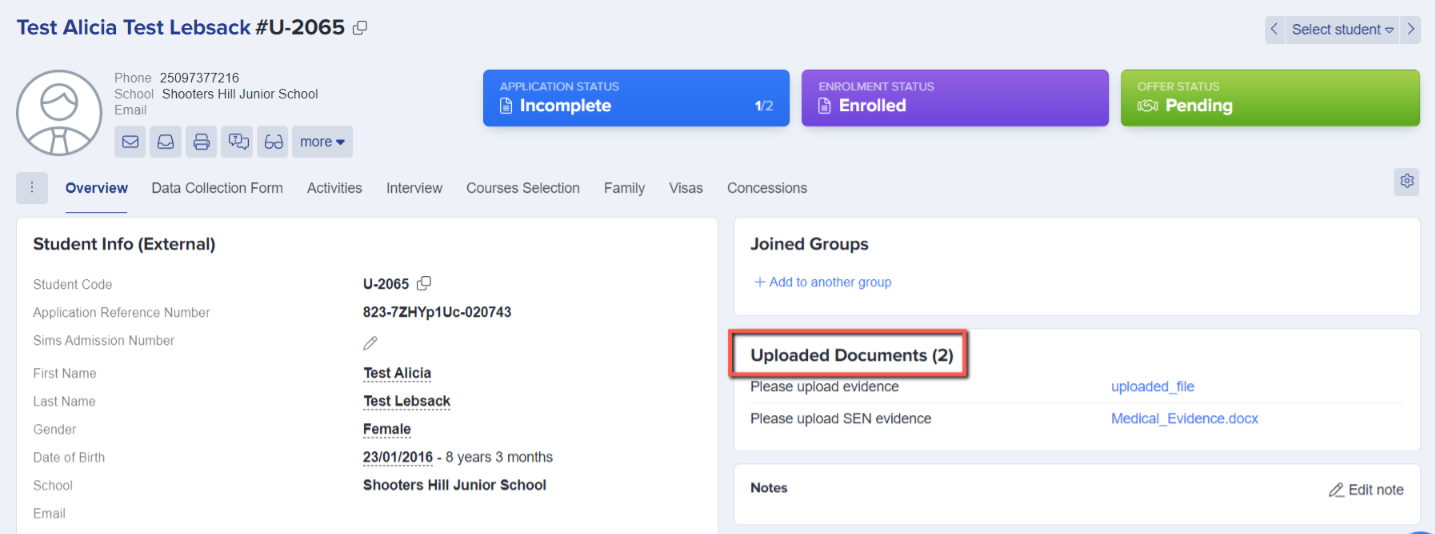Edit the Date of Birth 23/01/2016
This screenshot has width=1435, height=534.
click(x=398, y=457)
